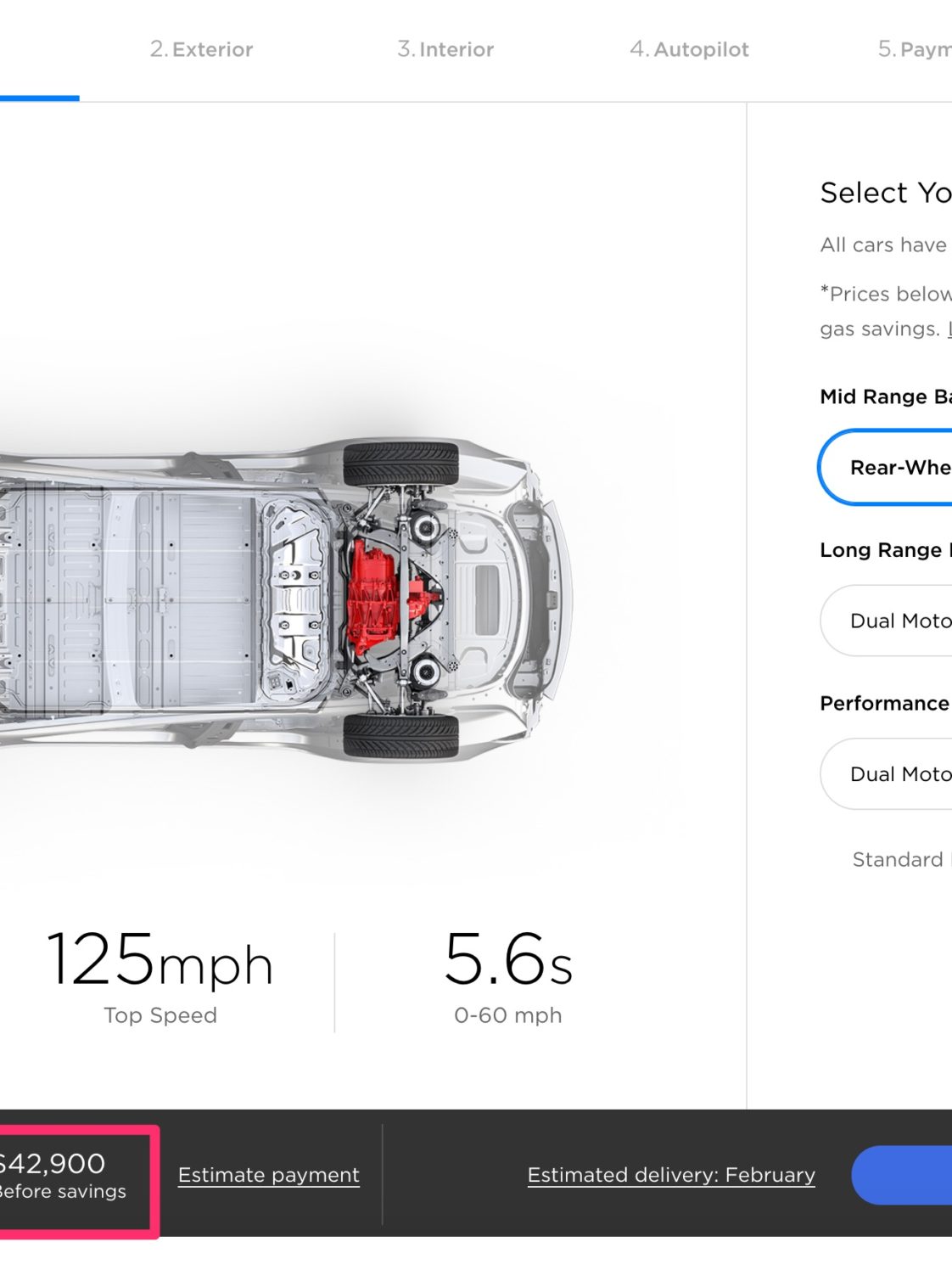Select Rear-Wheel Drive mid range option

click(885, 467)
